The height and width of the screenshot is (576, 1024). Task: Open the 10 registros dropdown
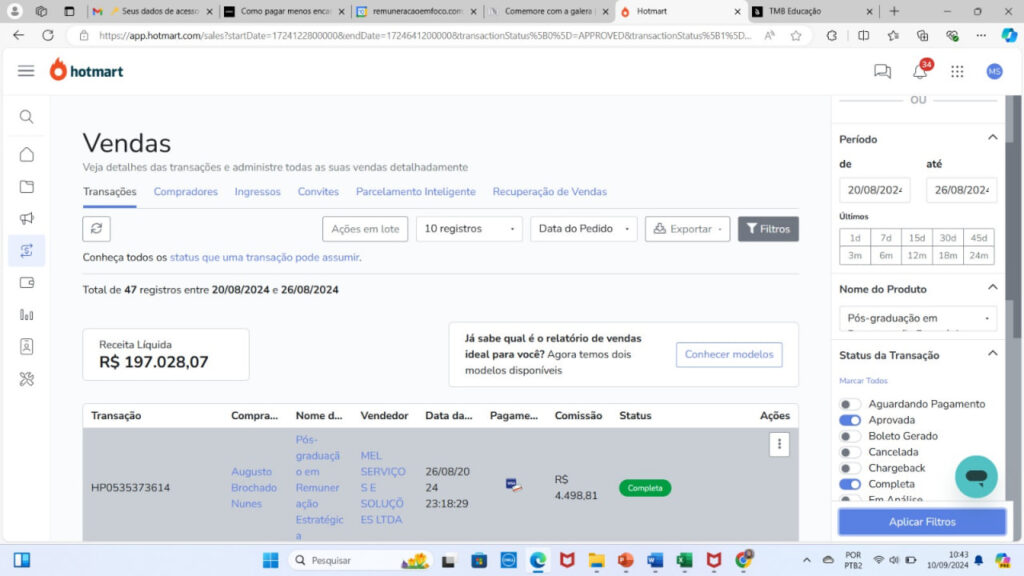click(469, 229)
